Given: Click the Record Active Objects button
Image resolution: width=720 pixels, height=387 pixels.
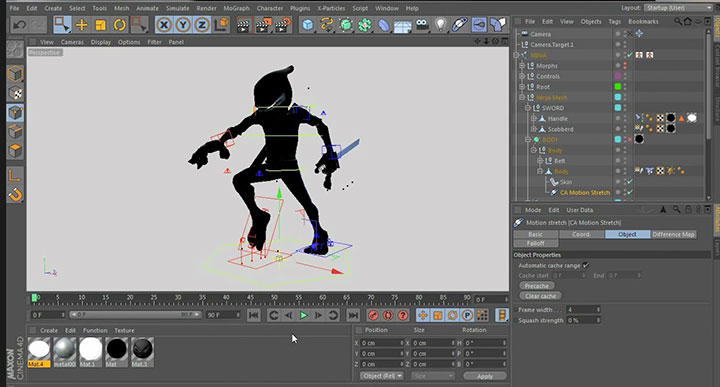Looking at the screenshot, I should click(x=373, y=315).
